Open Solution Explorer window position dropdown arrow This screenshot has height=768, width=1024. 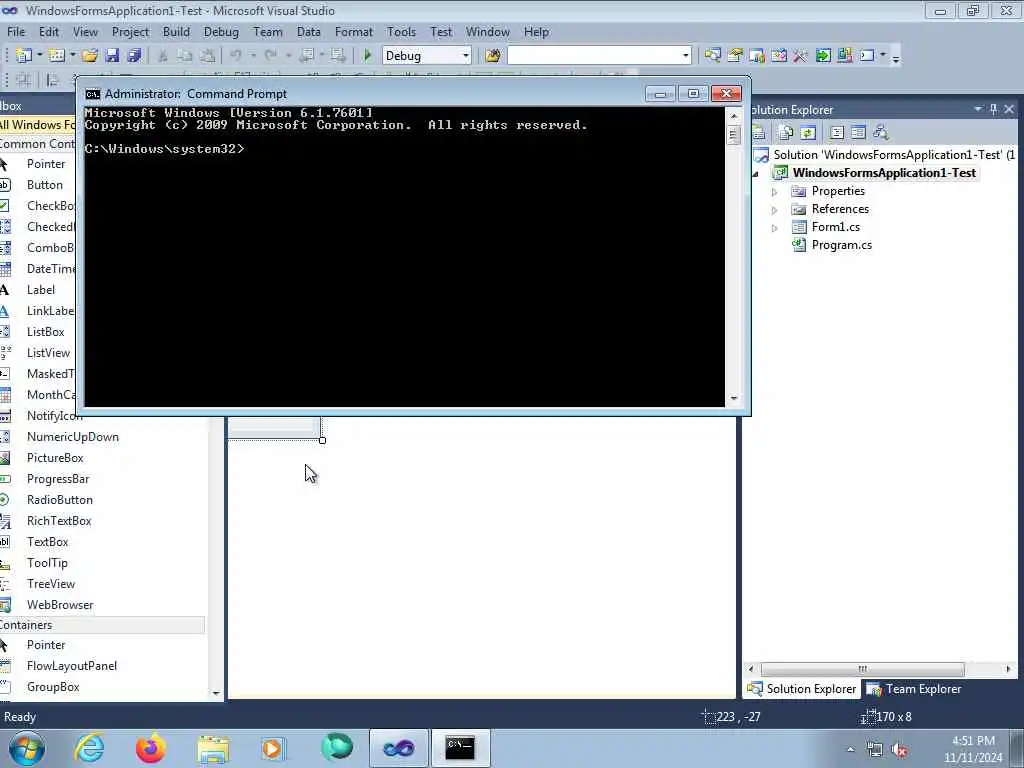[978, 109]
